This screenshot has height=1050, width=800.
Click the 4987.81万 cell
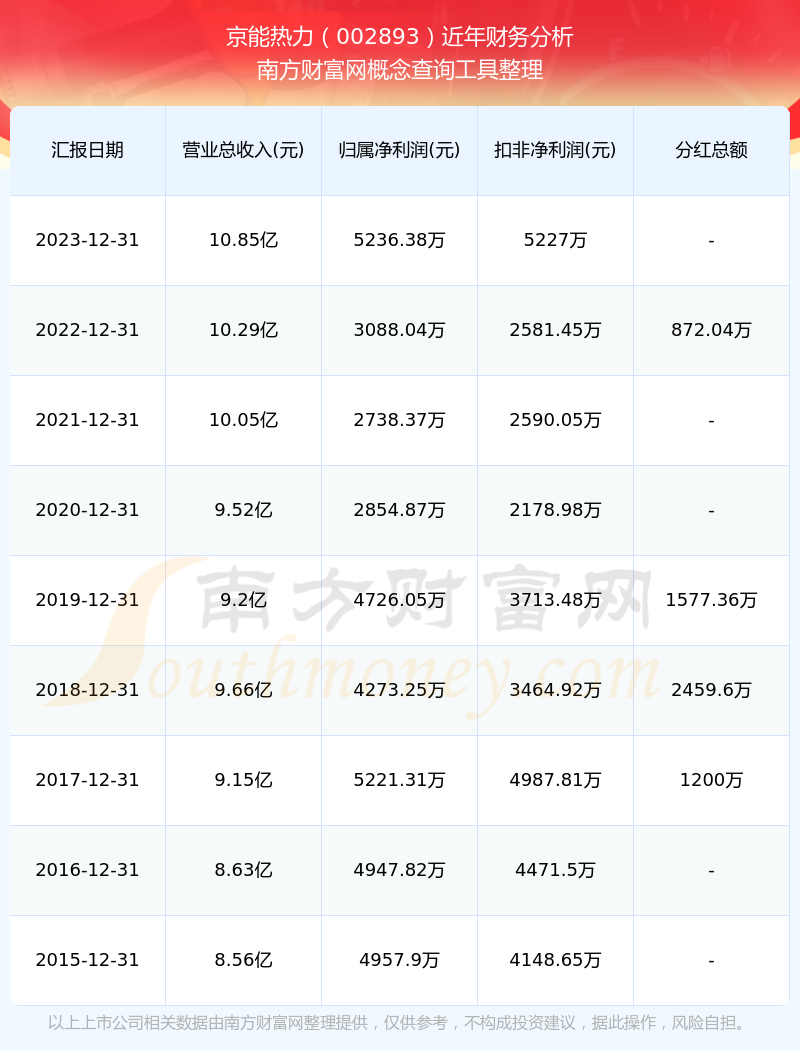[556, 780]
